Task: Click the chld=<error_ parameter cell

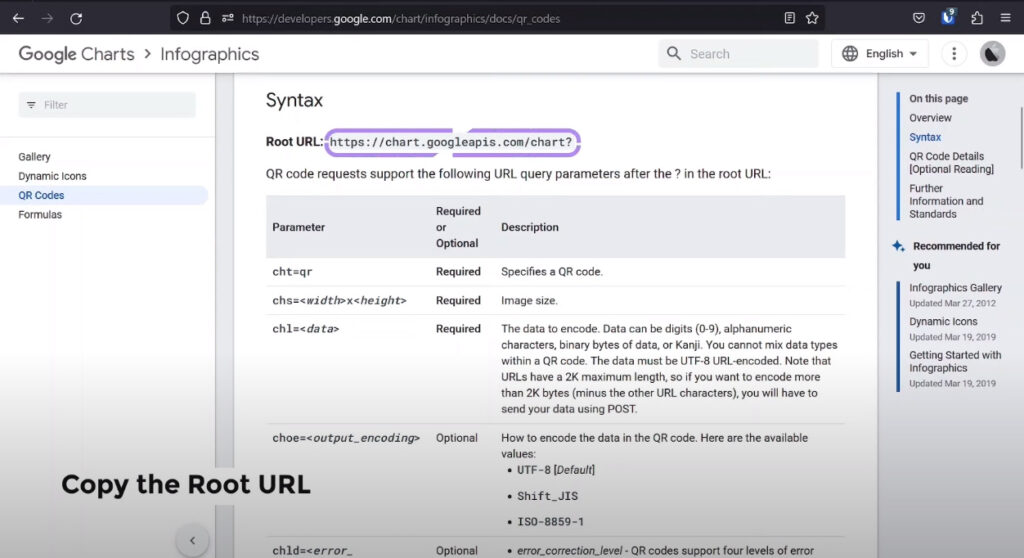Action: 312,551
